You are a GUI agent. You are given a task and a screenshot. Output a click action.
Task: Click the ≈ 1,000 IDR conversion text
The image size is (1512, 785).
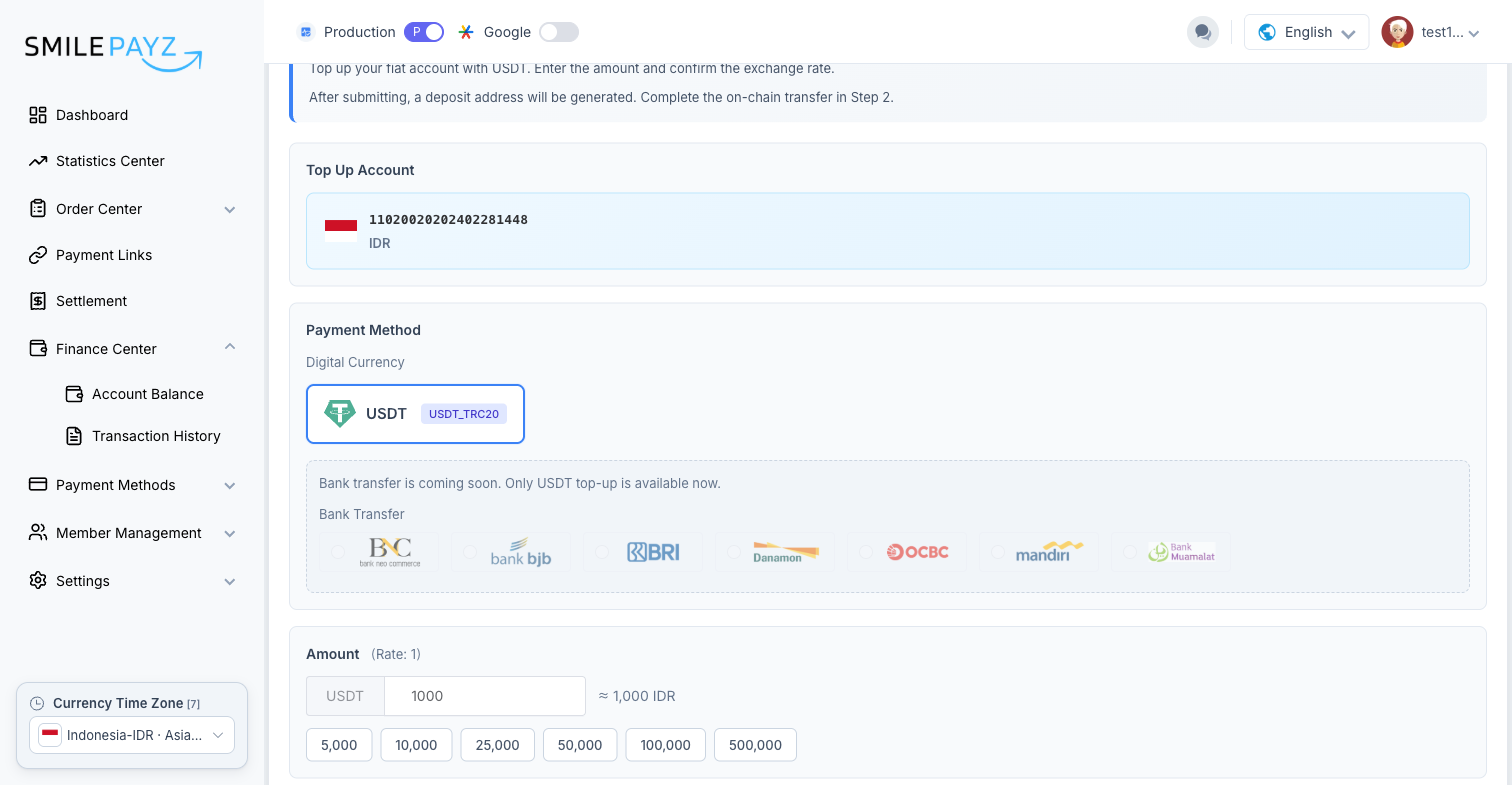pos(637,696)
